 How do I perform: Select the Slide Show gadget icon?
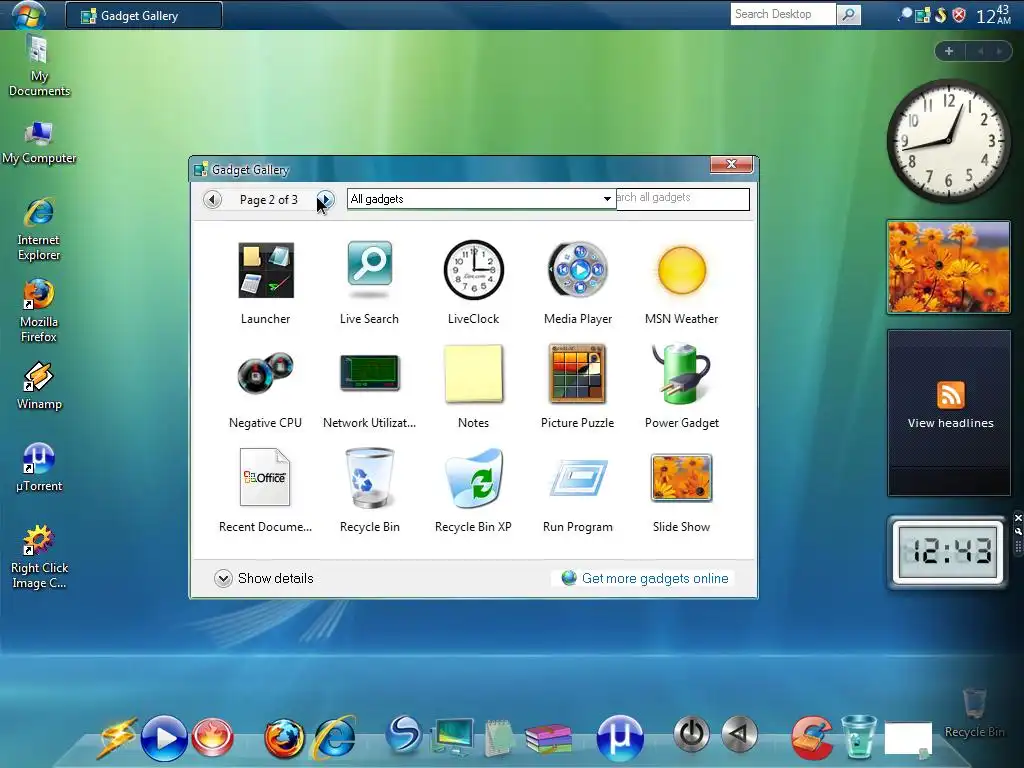click(x=682, y=477)
